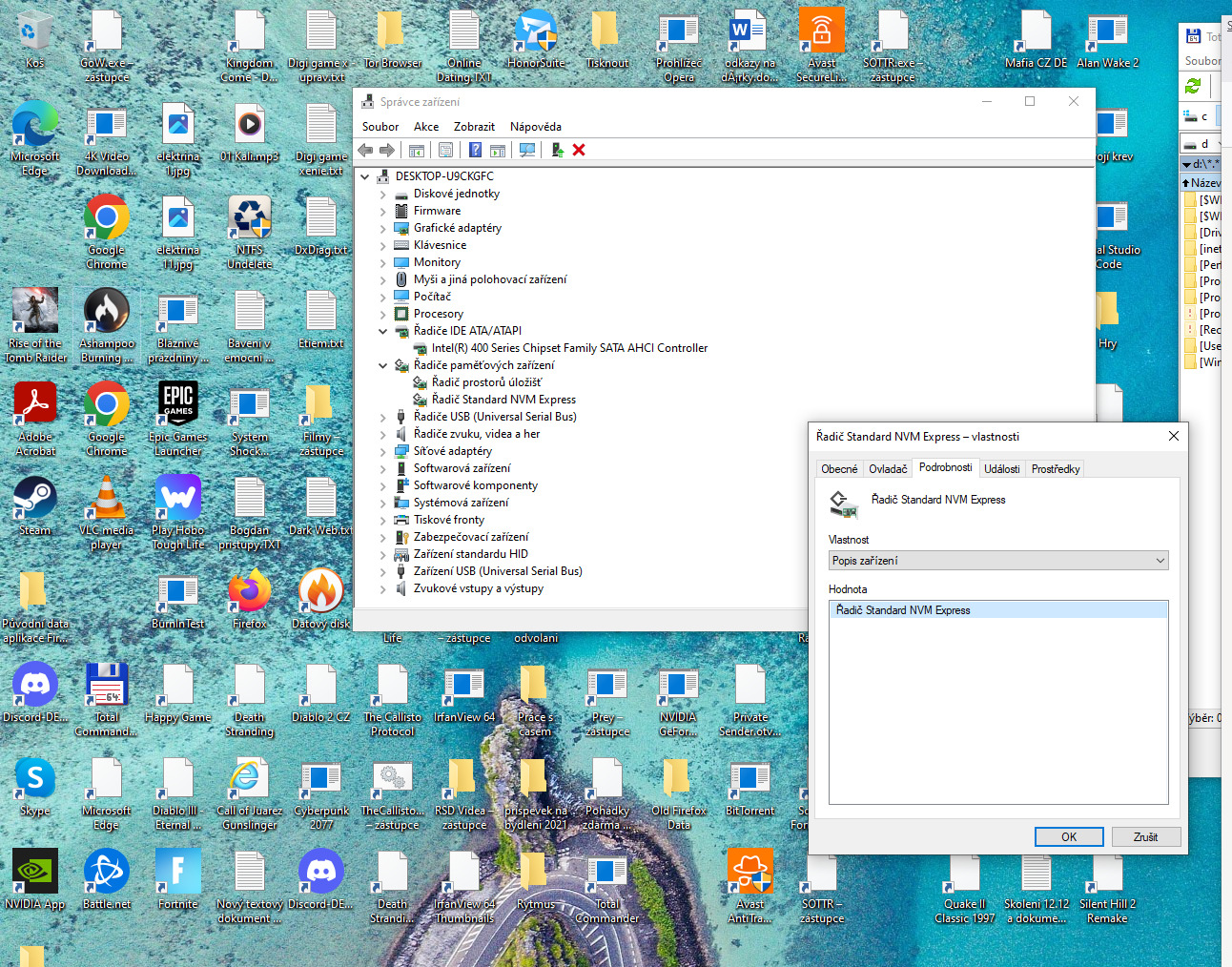Select Intel 400 Series SATA AHCI Controller item
1232x967 pixels.
coord(569,348)
